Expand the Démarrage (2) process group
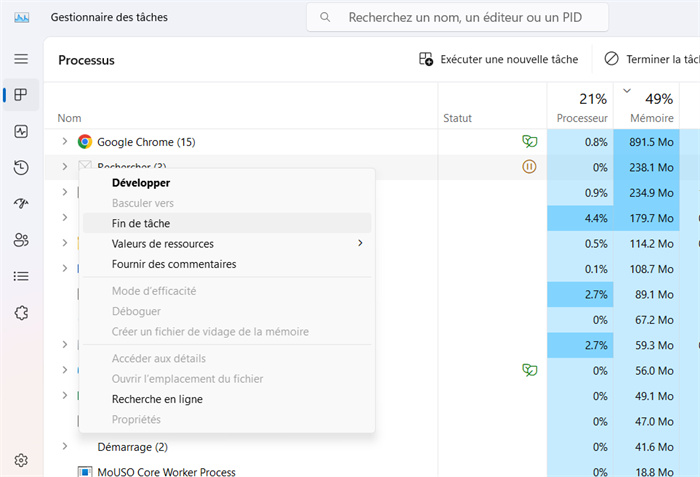700x477 pixels. (x=65, y=446)
